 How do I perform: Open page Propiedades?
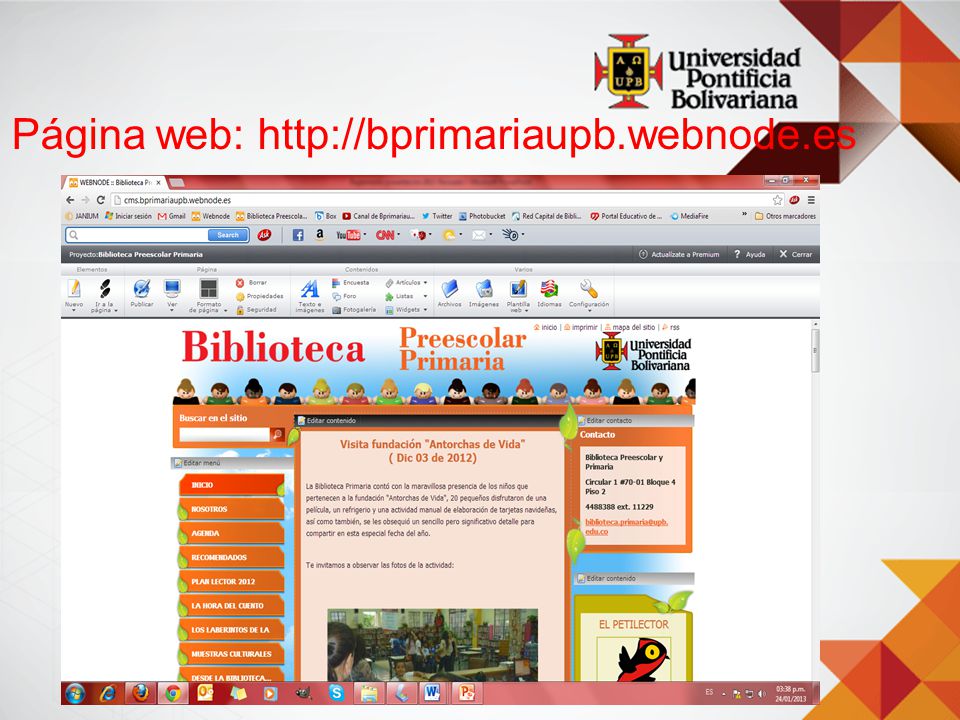(260, 296)
